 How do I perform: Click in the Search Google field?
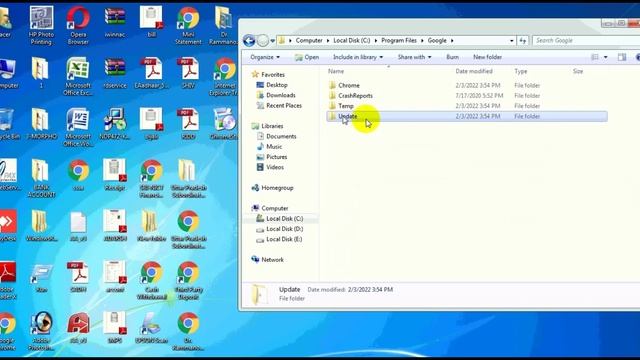pos(586,40)
